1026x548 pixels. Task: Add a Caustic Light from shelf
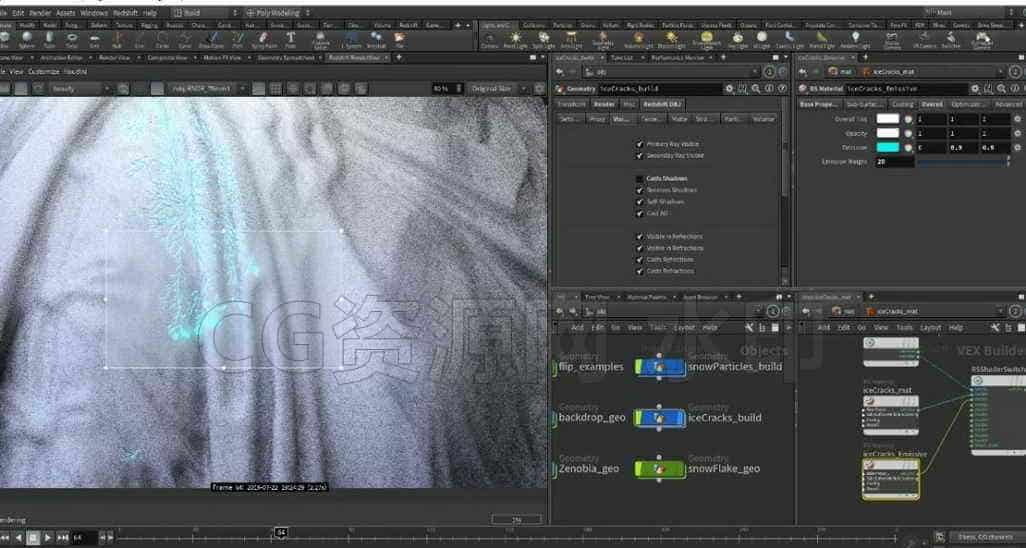point(790,40)
